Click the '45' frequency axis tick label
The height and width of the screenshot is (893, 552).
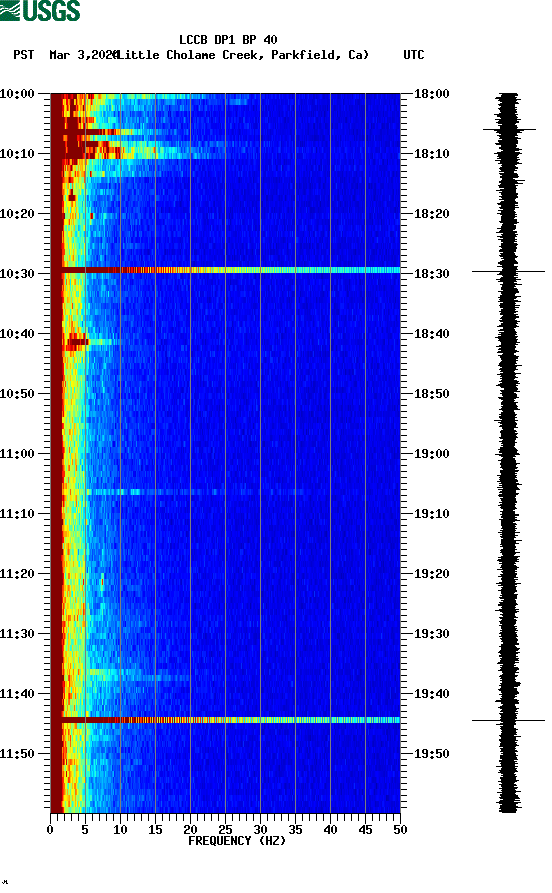click(x=365, y=830)
